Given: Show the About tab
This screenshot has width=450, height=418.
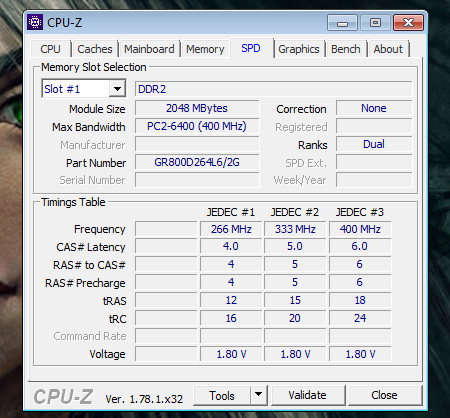Looking at the screenshot, I should pyautogui.click(x=388, y=49).
